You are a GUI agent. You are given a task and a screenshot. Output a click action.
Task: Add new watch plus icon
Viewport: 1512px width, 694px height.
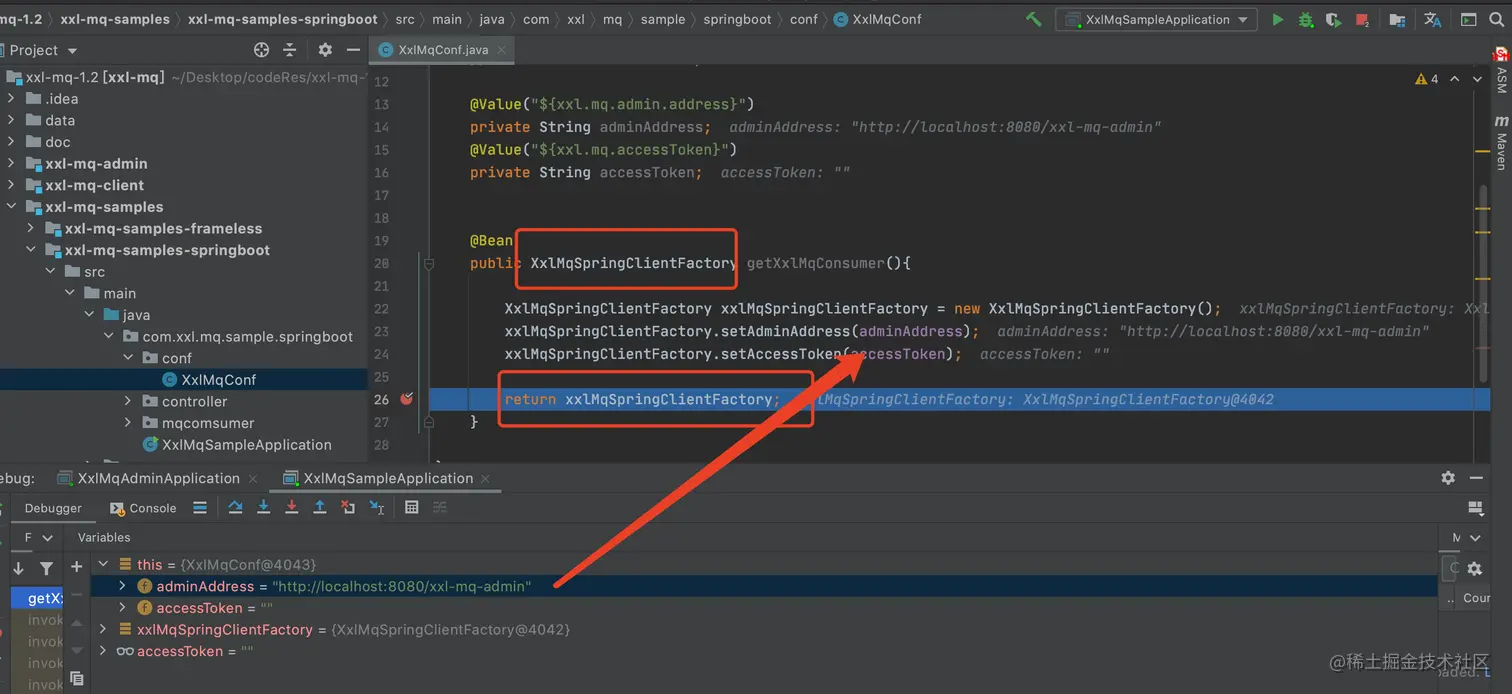pyautogui.click(x=76, y=567)
